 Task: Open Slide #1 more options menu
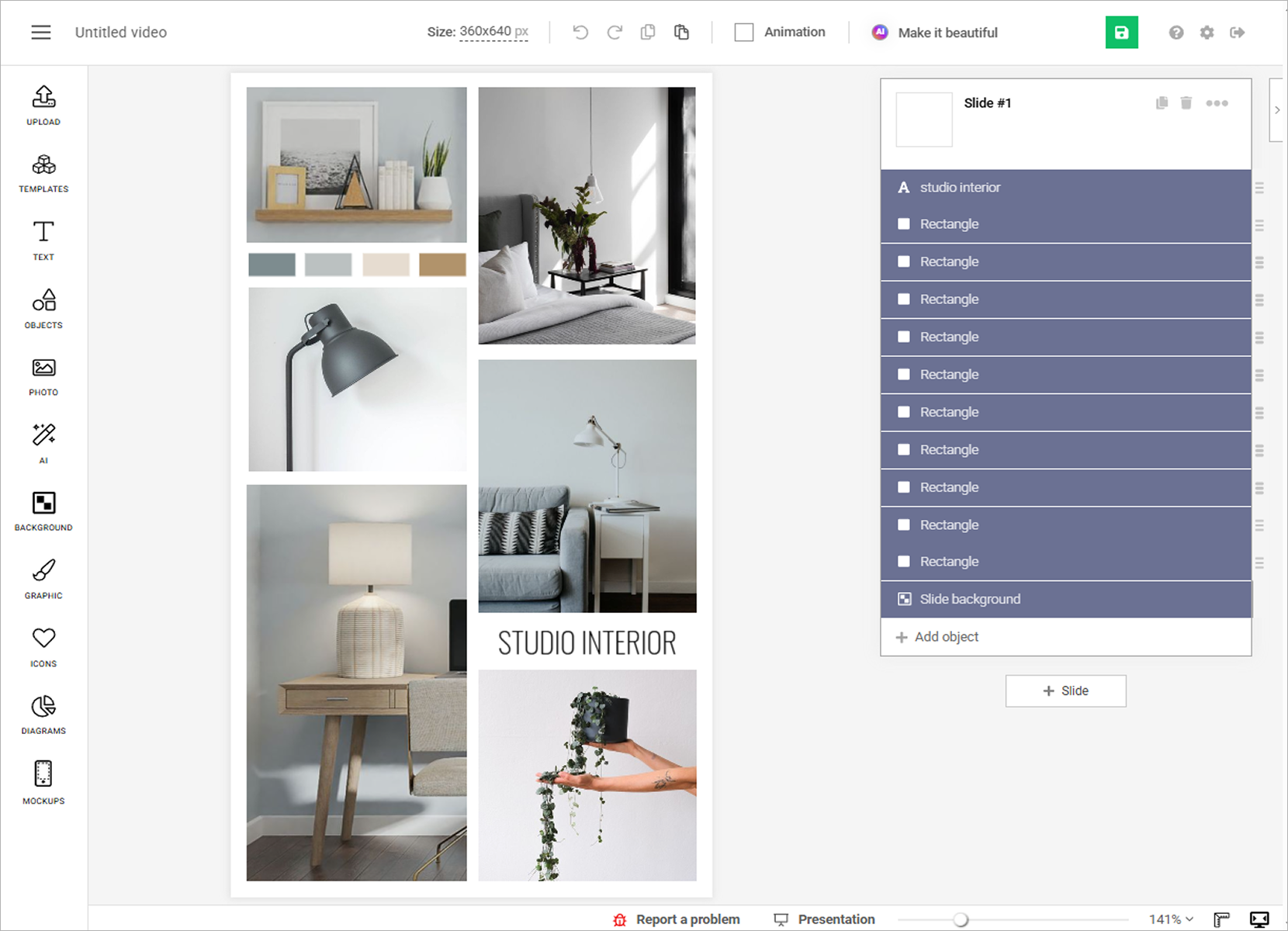(1217, 103)
